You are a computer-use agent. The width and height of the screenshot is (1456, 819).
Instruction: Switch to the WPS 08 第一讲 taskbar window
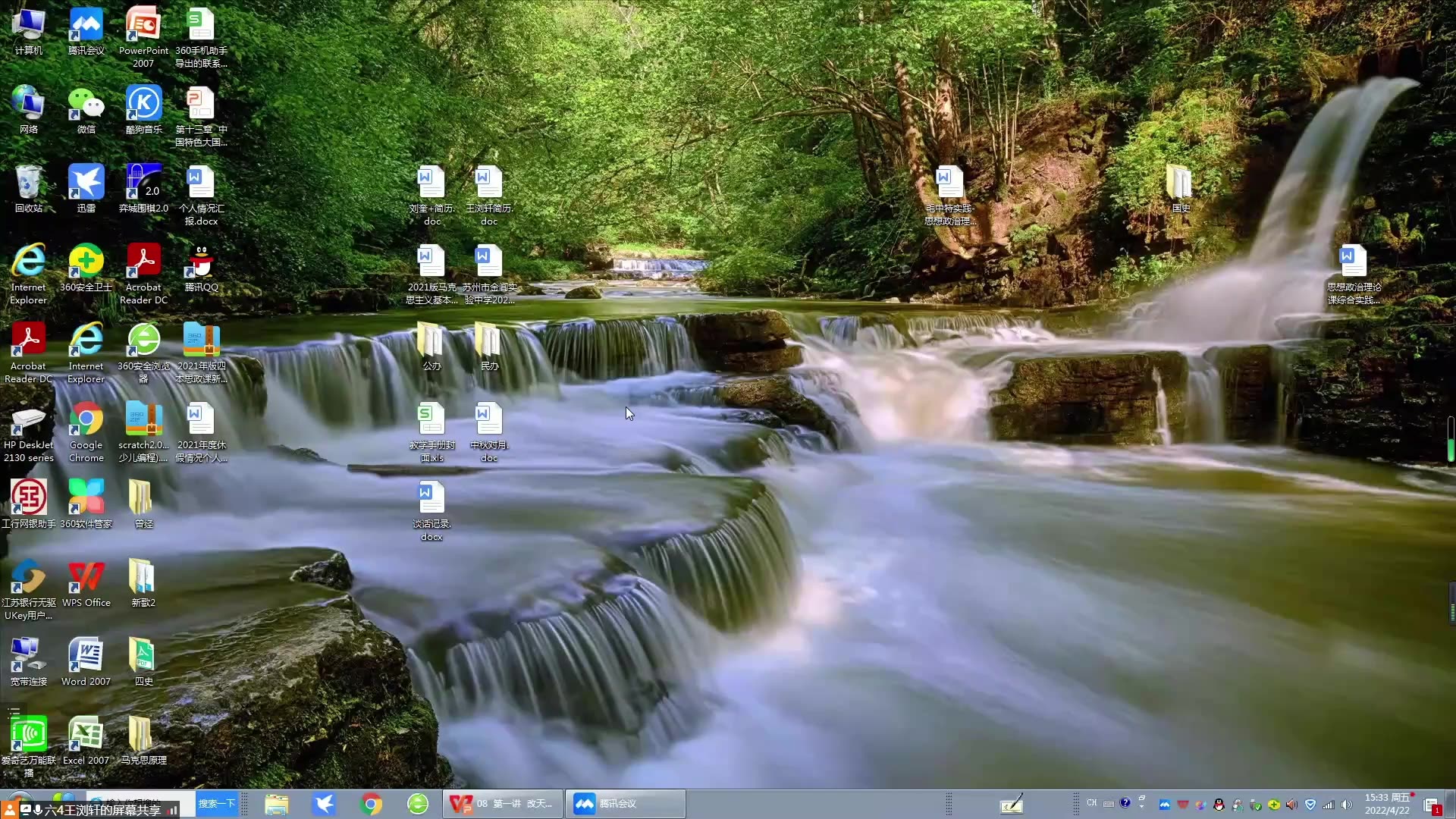[503, 804]
